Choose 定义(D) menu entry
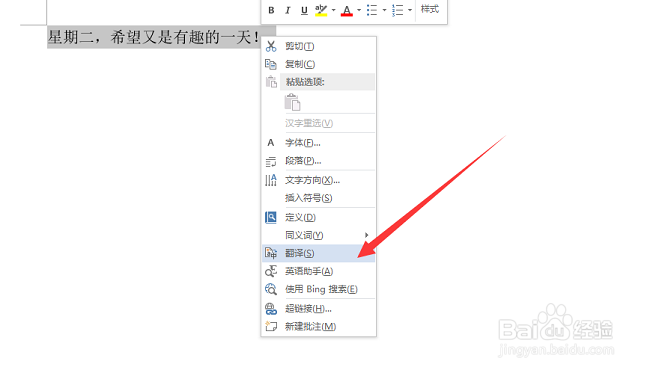This screenshot has height=373, width=650. point(318,217)
